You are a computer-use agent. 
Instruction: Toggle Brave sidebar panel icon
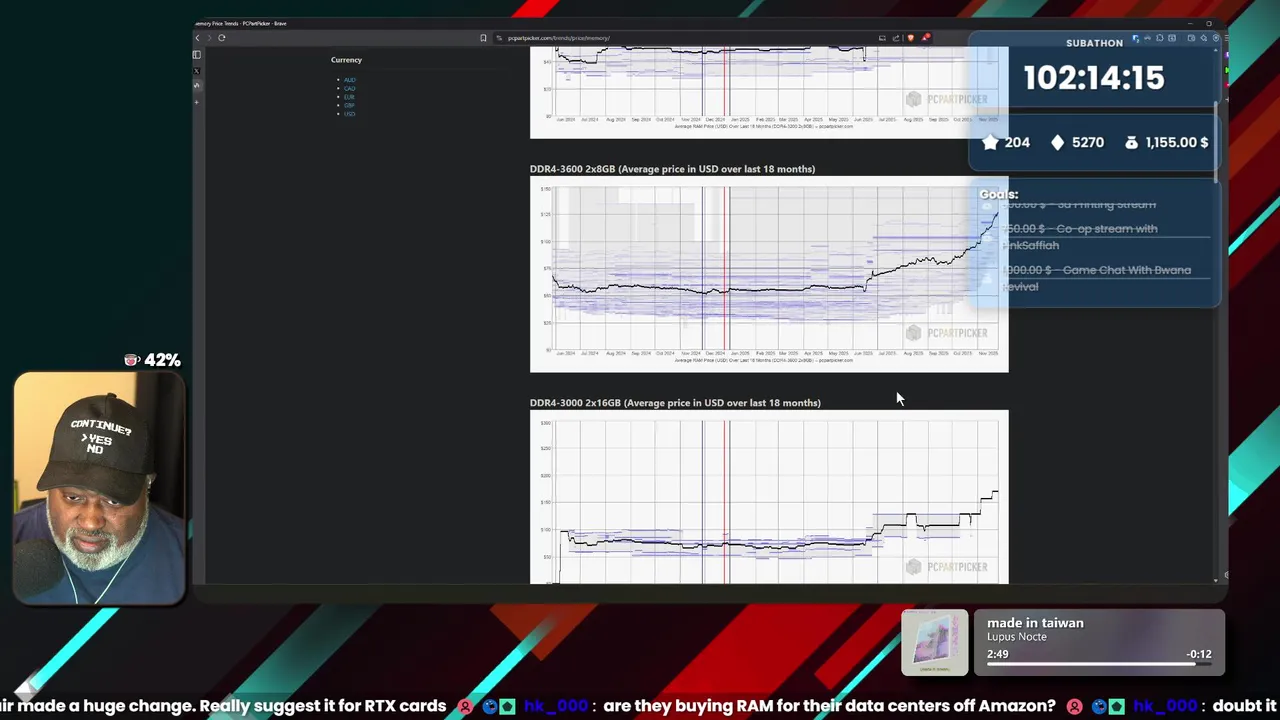click(x=197, y=55)
